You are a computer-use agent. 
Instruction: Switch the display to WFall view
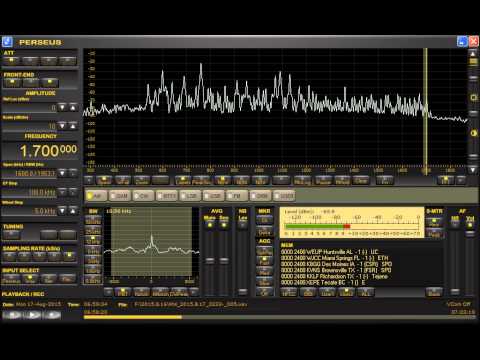[123, 180]
